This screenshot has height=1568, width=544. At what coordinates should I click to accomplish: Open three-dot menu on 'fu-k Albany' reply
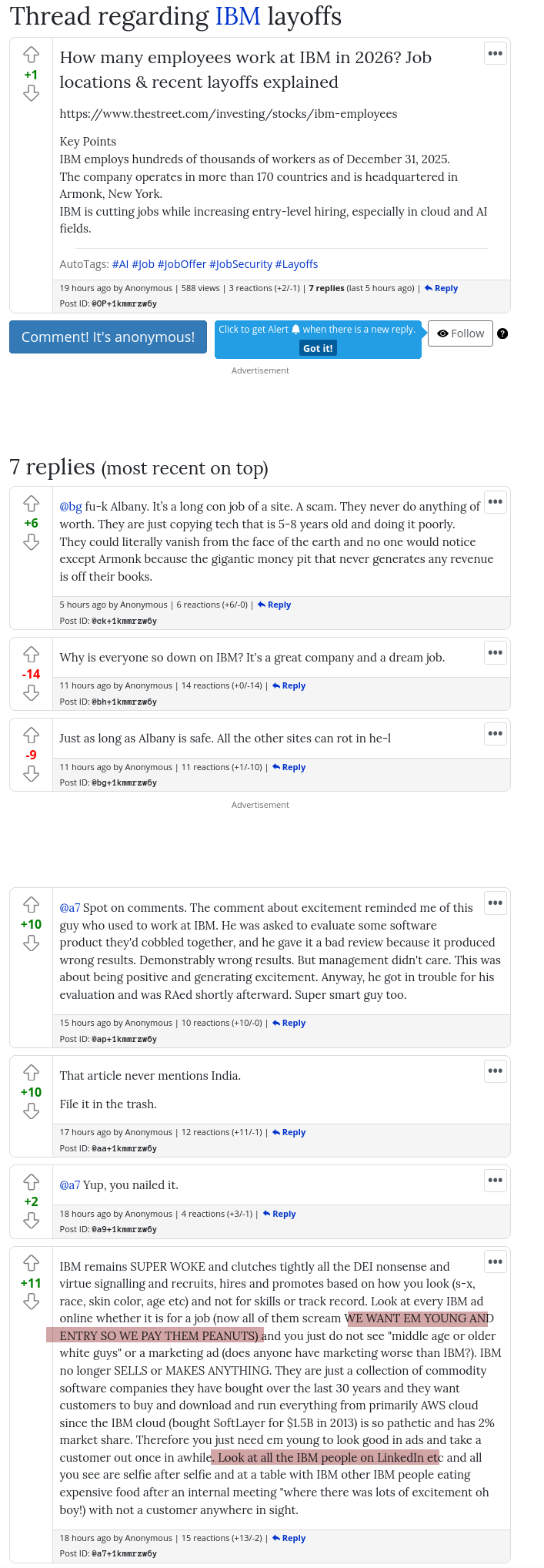[x=496, y=502]
